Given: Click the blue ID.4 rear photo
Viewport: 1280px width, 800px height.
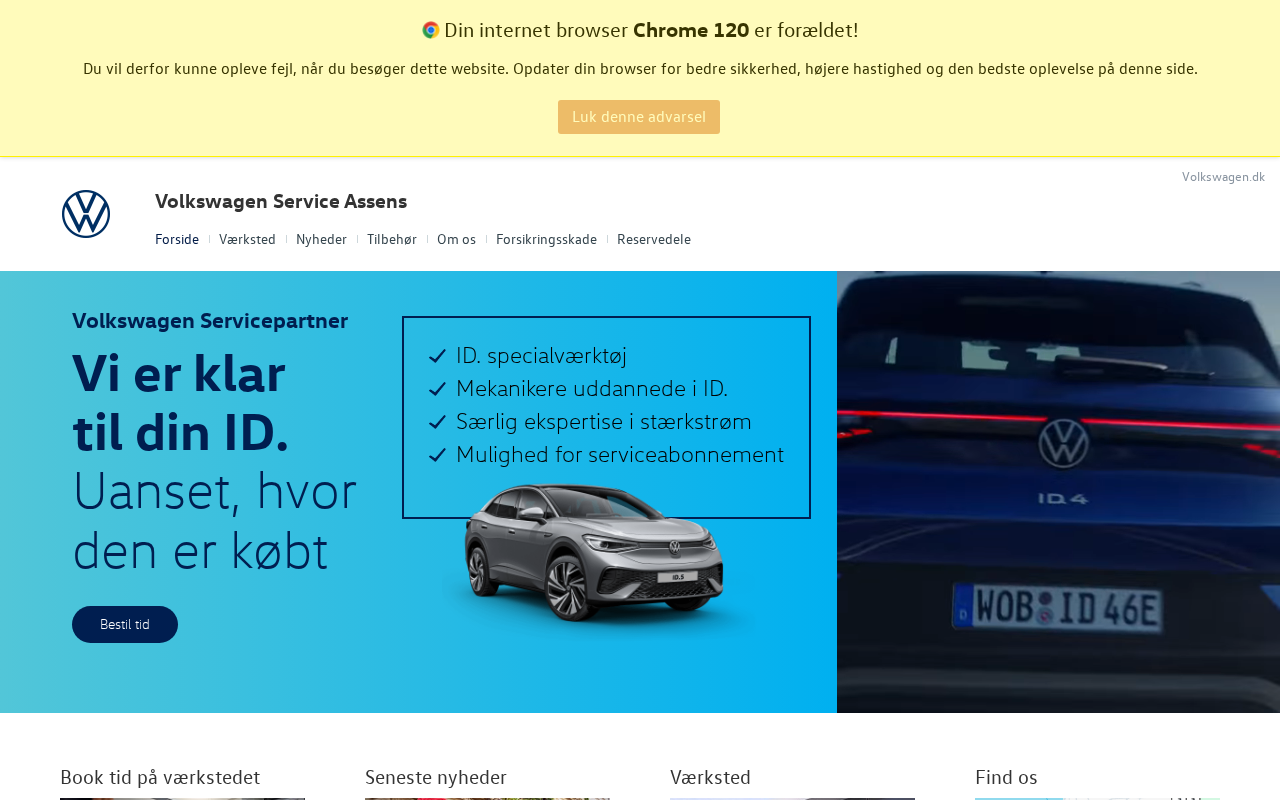Looking at the screenshot, I should coord(1058,492).
